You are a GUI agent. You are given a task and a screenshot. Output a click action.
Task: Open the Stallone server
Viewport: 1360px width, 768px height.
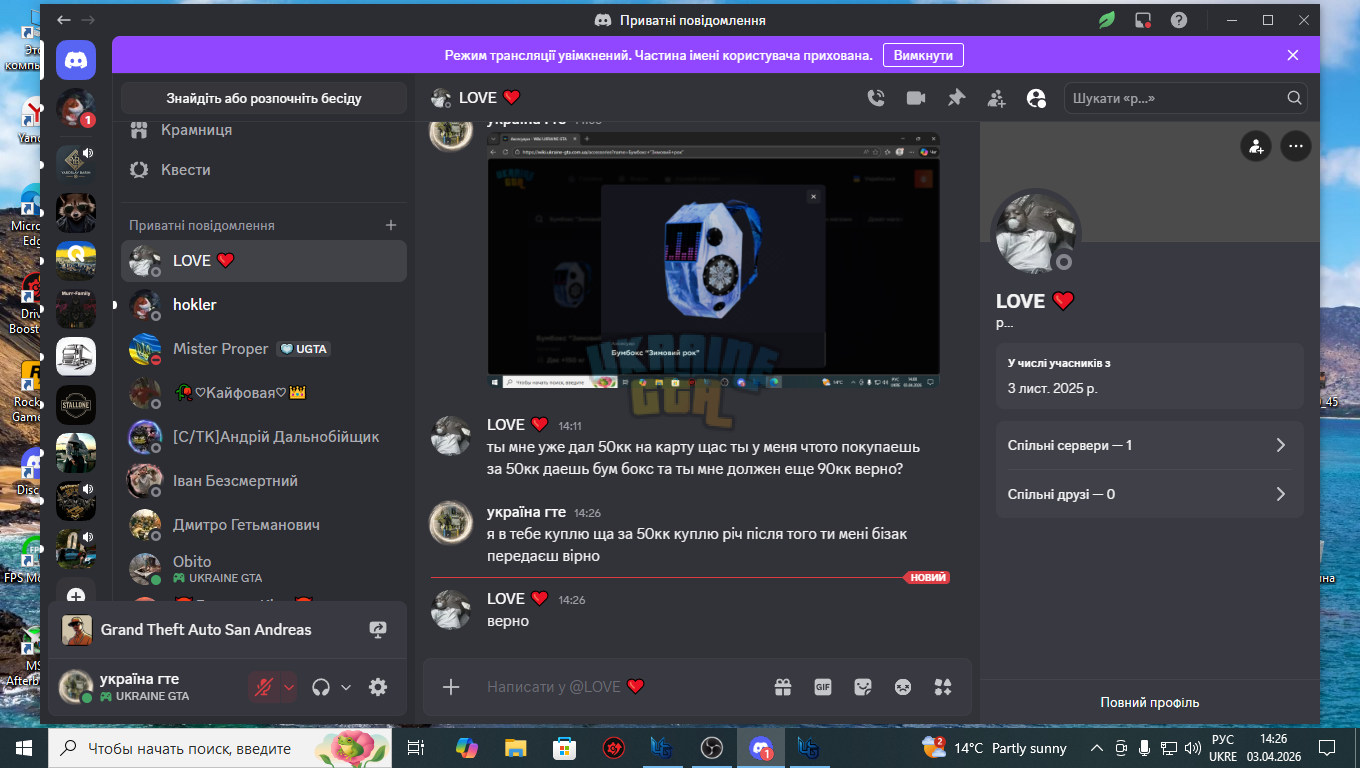(x=76, y=405)
